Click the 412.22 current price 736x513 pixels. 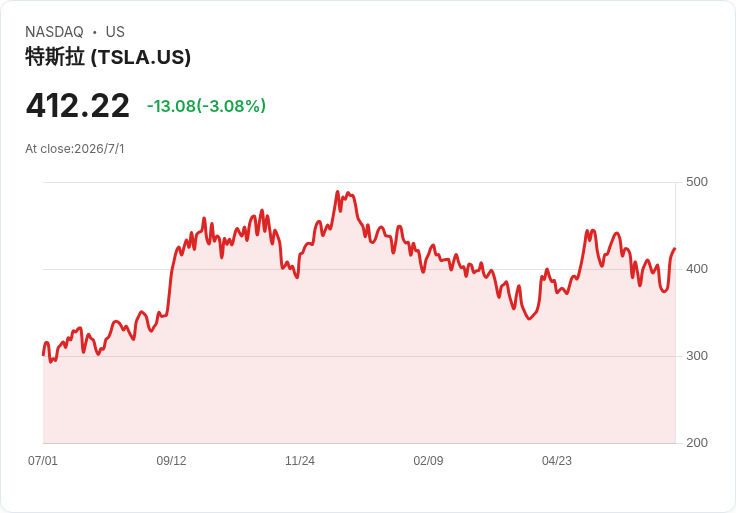pyautogui.click(x=77, y=106)
